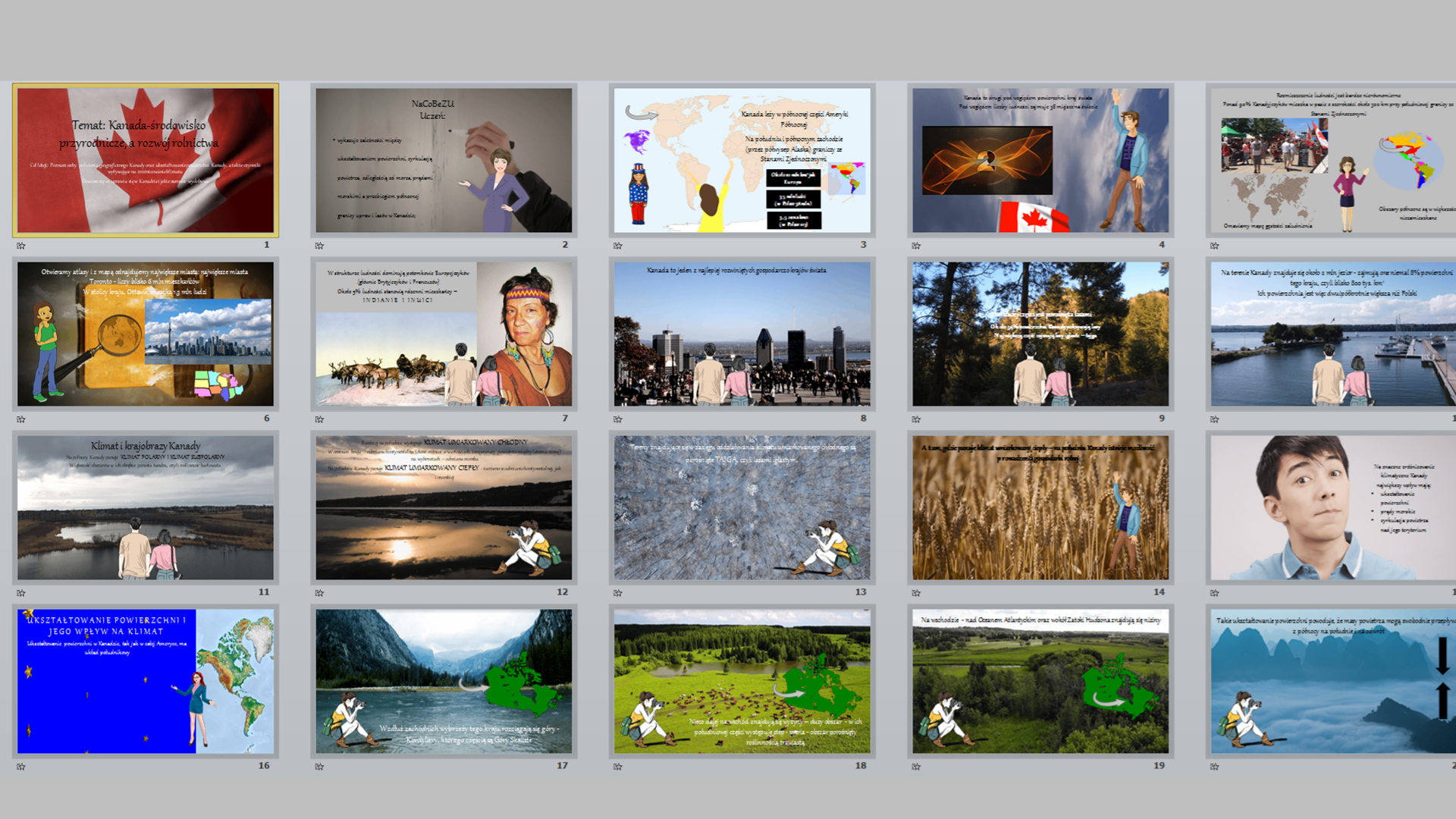Select slide 8 with the city skyline
Viewport: 1456px width, 819px height.
pyautogui.click(x=742, y=334)
